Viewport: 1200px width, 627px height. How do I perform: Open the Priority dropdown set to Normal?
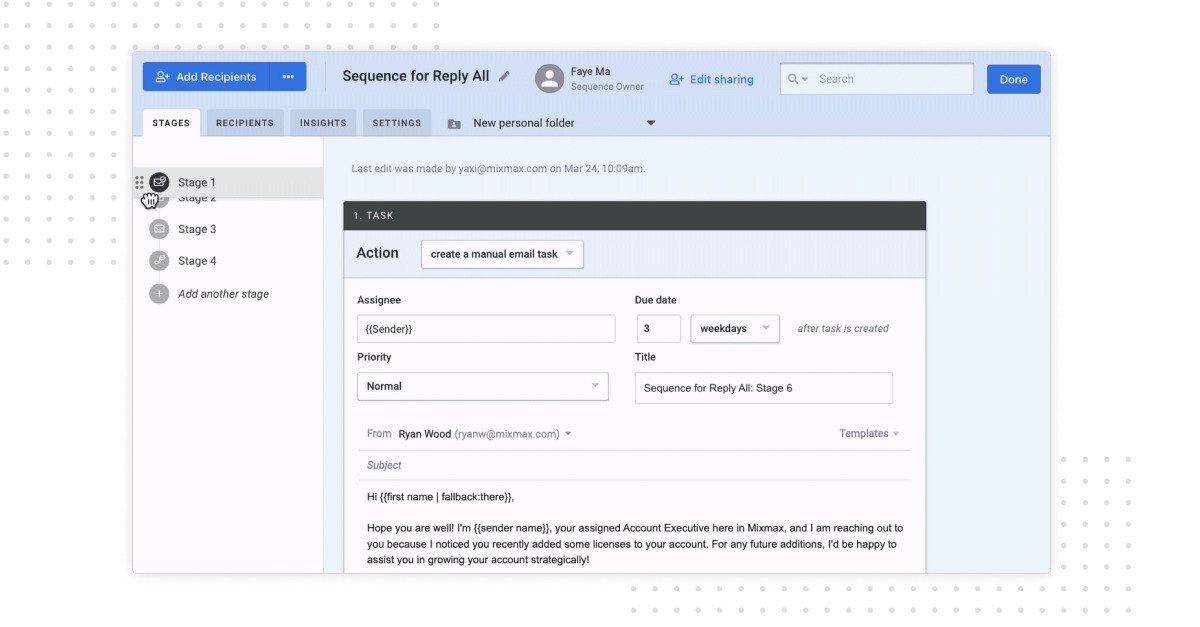tap(483, 386)
